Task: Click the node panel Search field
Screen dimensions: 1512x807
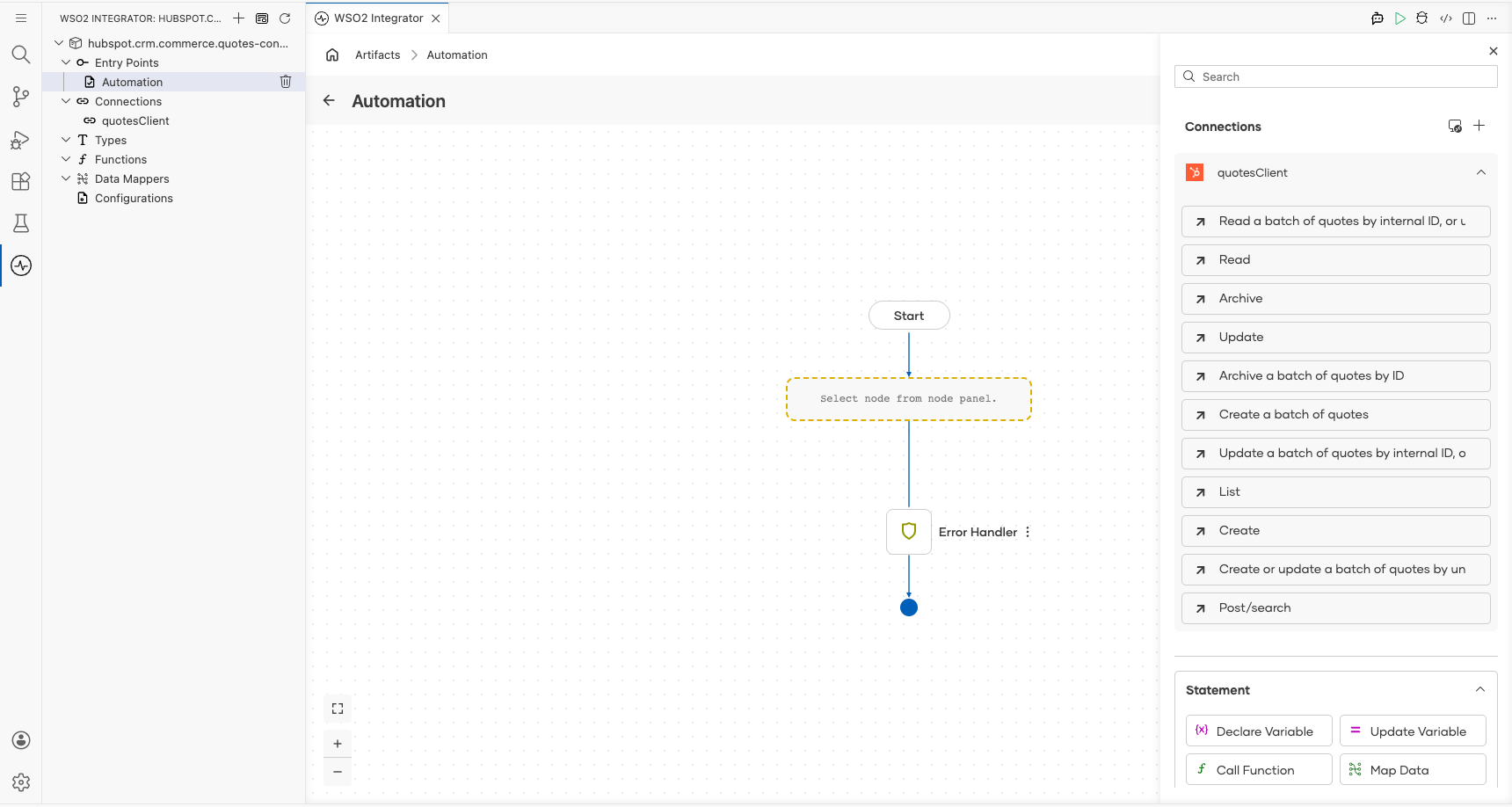Action: [1336, 76]
